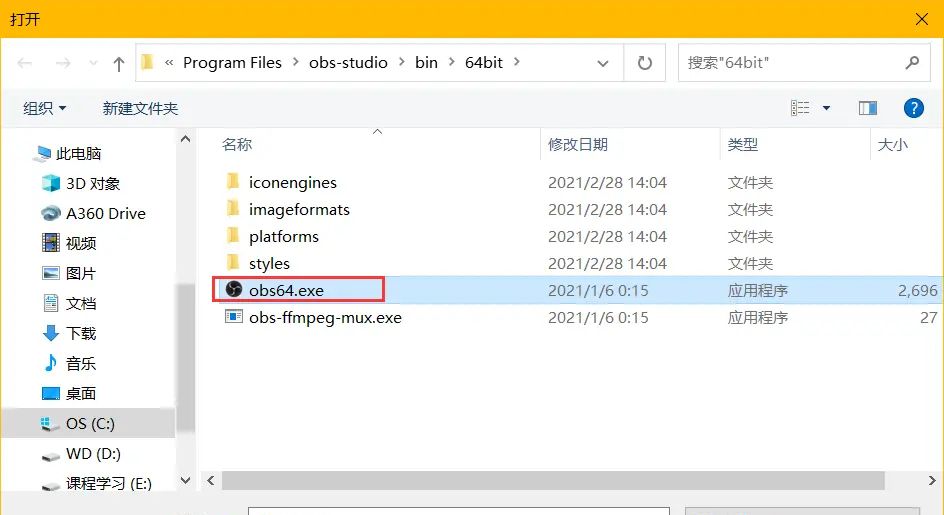This screenshot has width=944, height=515.
Task: Click the search magnifier icon
Action: pos(913,63)
